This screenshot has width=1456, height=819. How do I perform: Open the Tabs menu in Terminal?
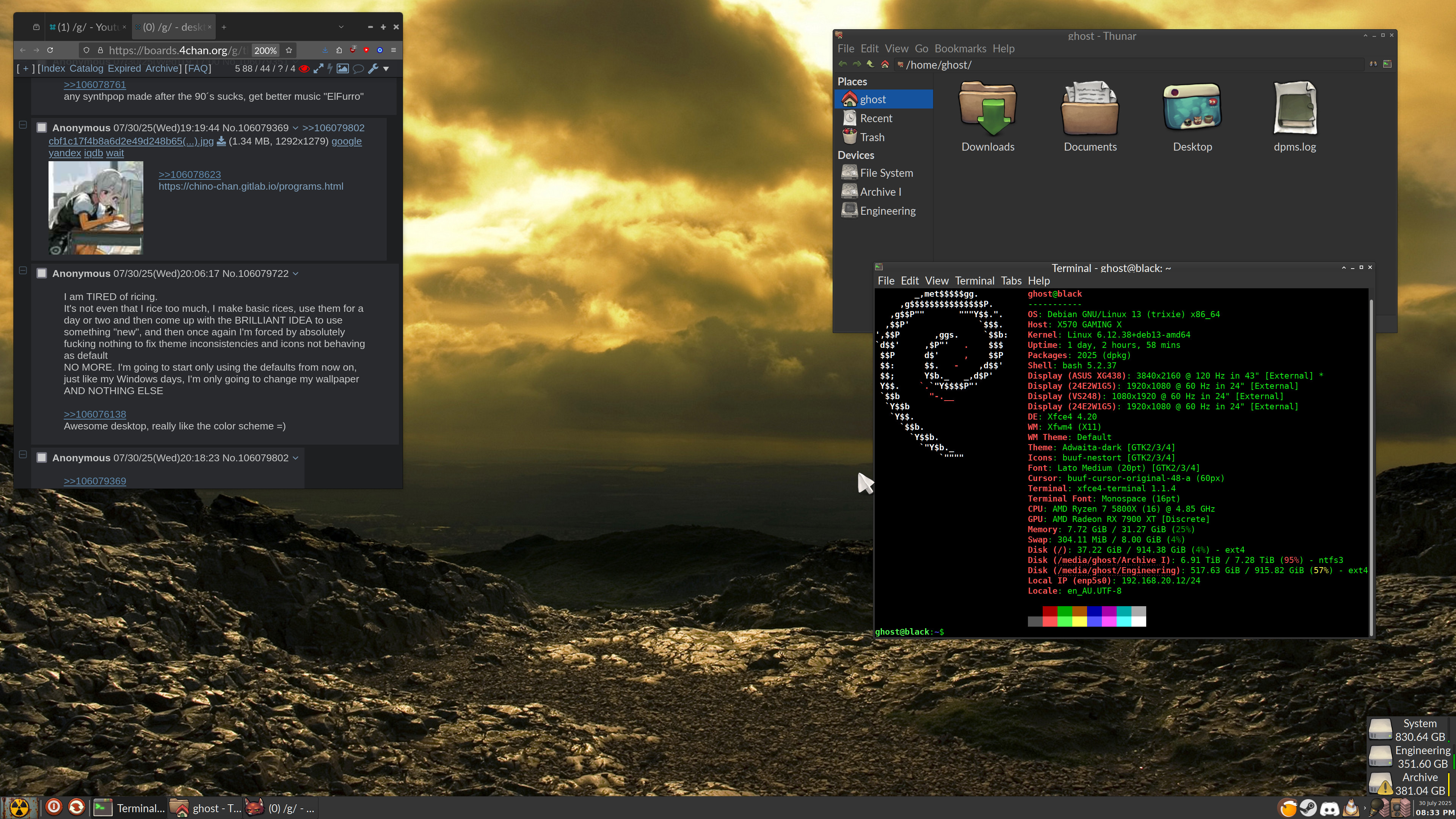[1010, 281]
